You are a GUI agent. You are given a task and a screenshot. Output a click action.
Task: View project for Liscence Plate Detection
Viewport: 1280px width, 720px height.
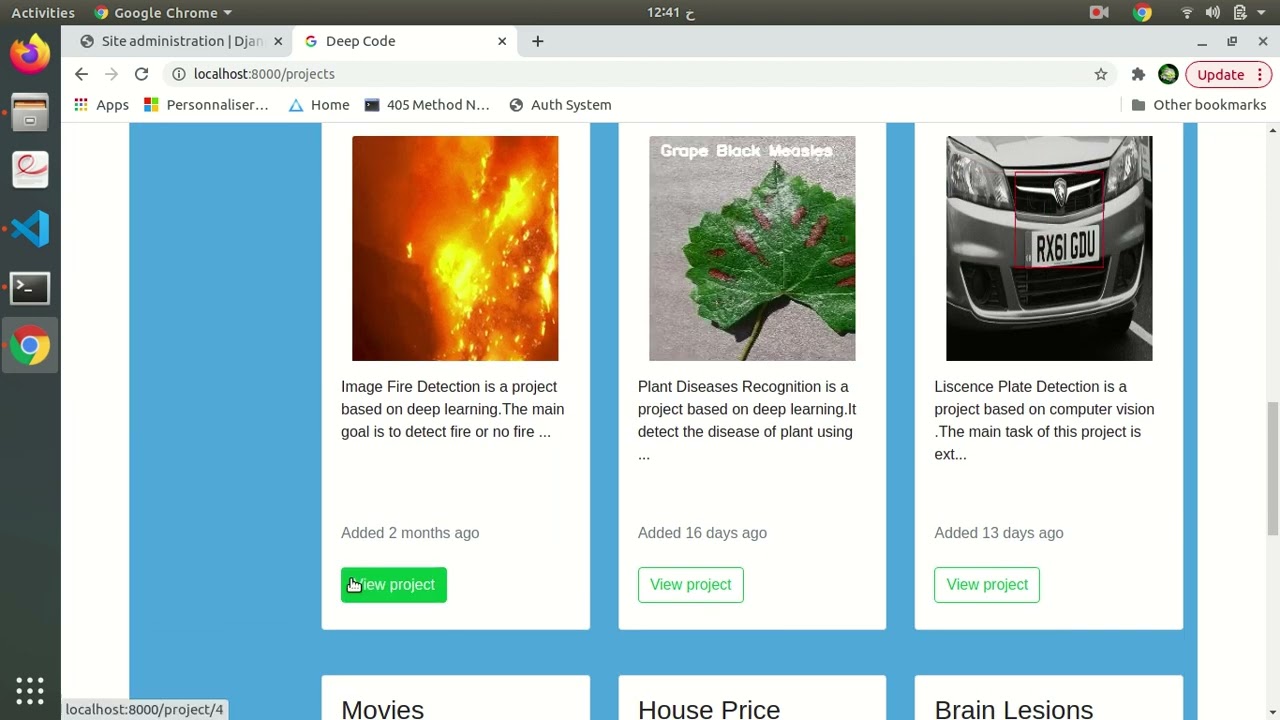click(987, 585)
